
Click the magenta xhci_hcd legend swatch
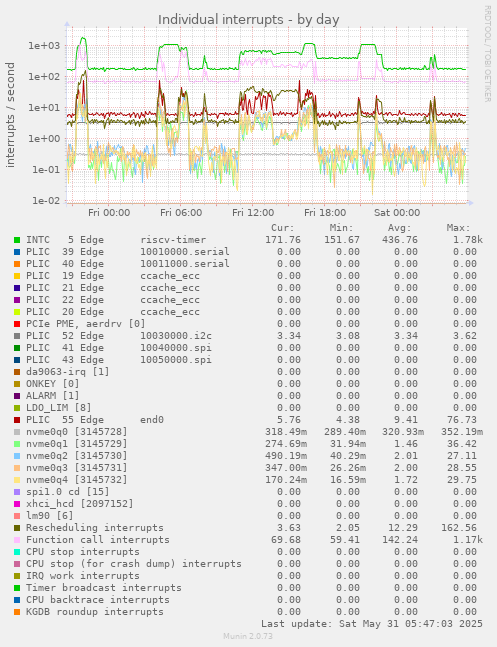coord(17,504)
